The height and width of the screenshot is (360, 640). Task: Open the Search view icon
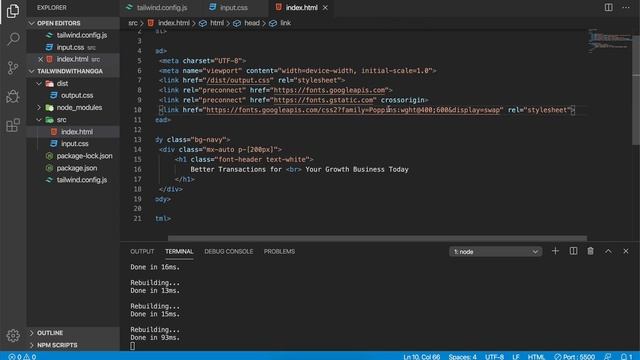point(13,39)
